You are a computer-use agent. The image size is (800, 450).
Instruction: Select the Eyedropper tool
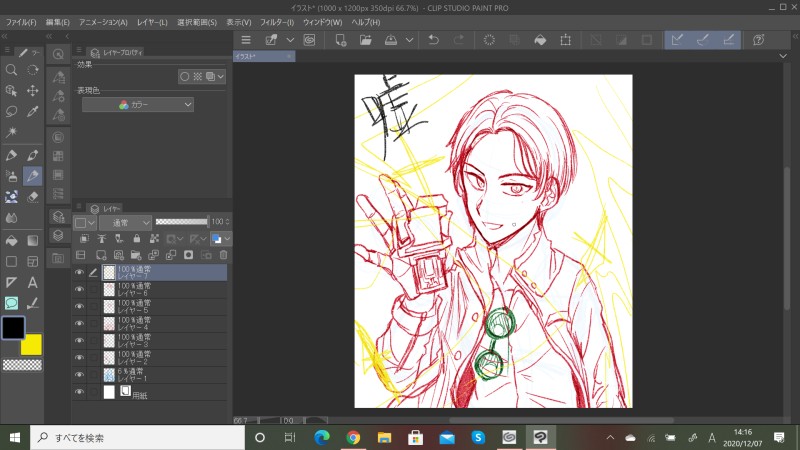click(33, 112)
